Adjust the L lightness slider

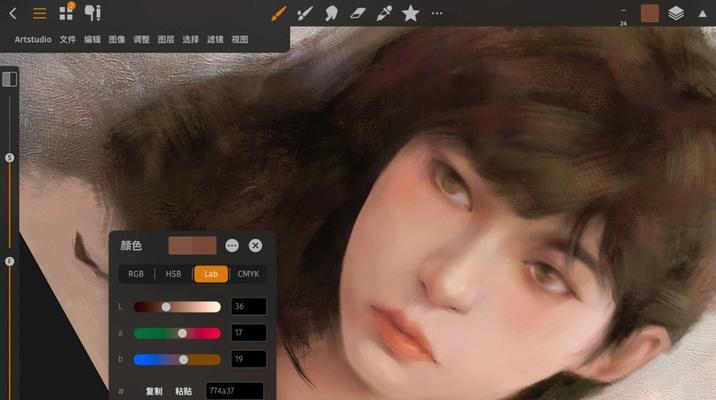click(x=177, y=307)
